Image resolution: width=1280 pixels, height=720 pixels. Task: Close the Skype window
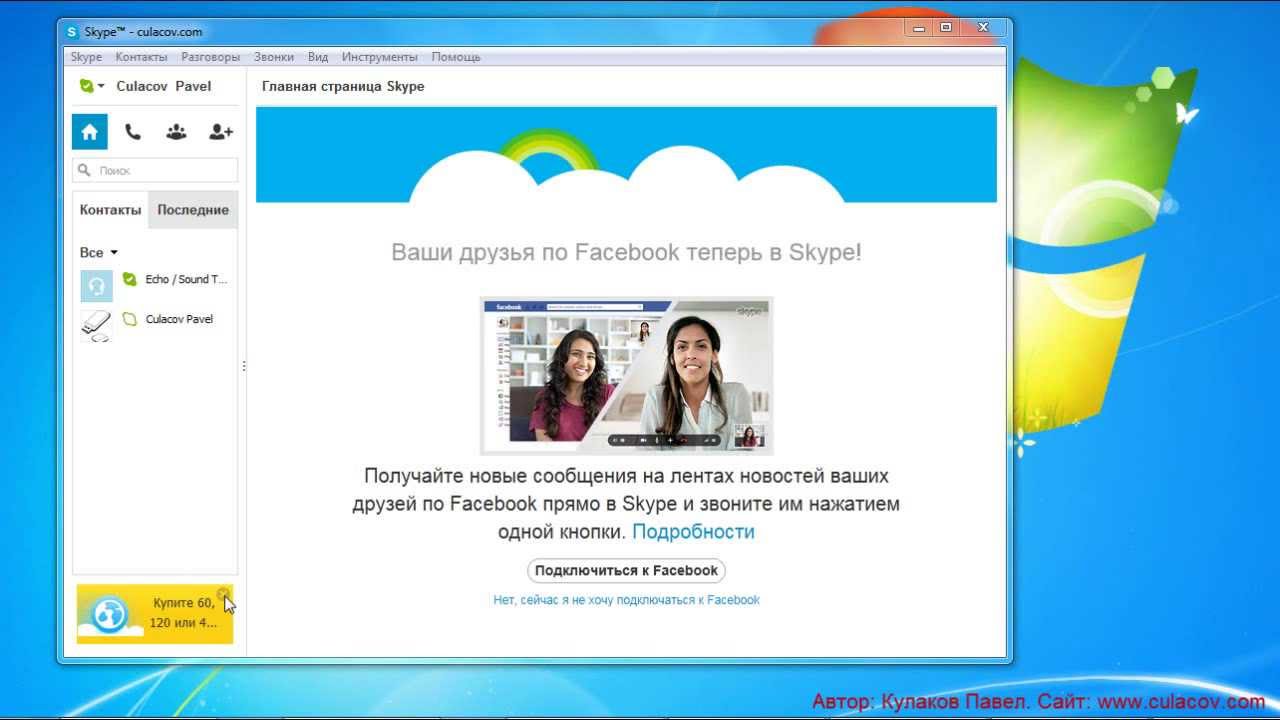click(982, 28)
